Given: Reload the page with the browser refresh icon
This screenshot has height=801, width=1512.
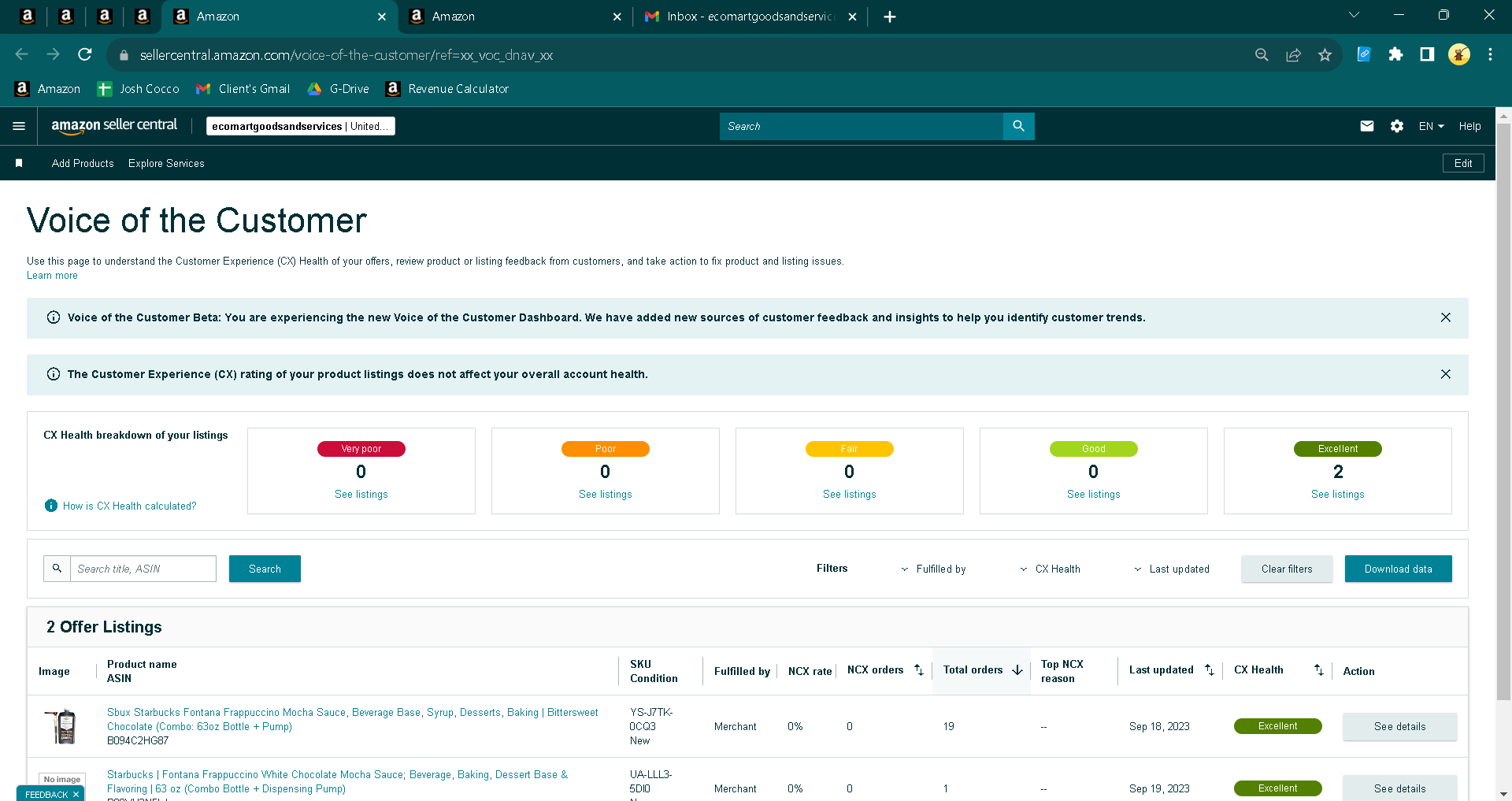Looking at the screenshot, I should (85, 54).
